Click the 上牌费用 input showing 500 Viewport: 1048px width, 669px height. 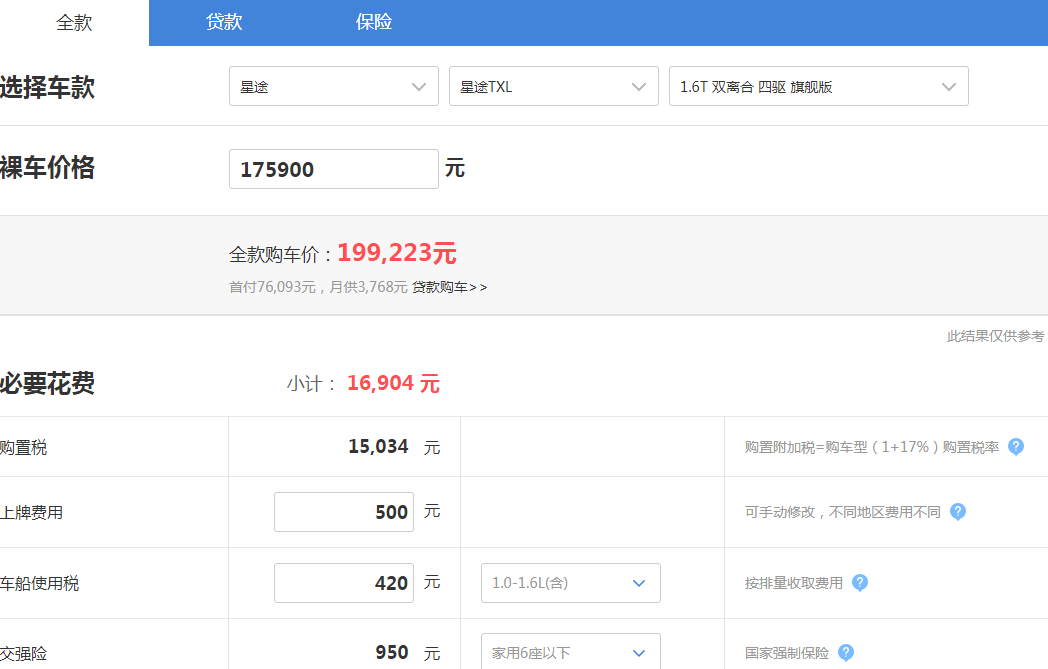(344, 512)
